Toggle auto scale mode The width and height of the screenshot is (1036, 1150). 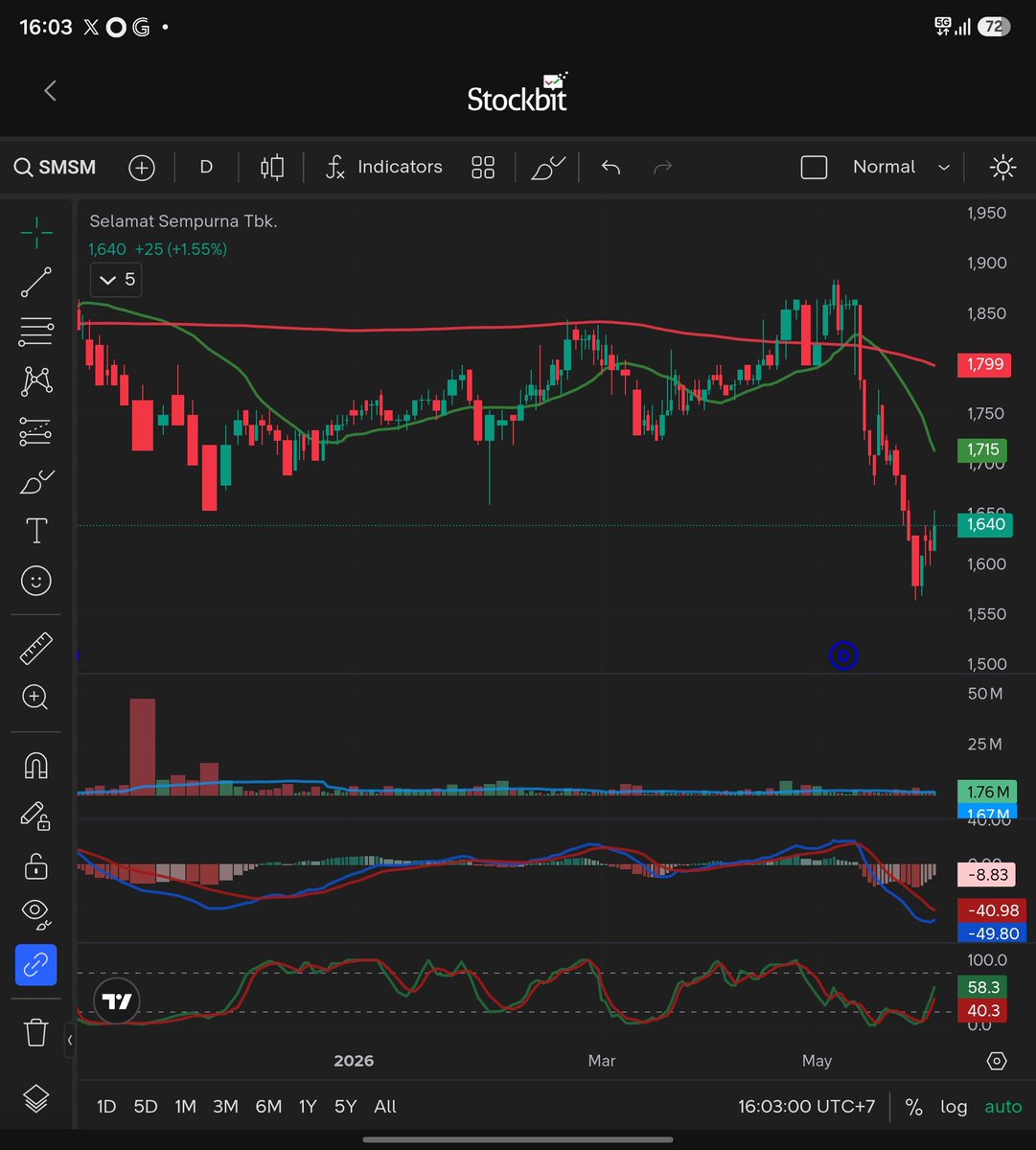coord(1003,1107)
